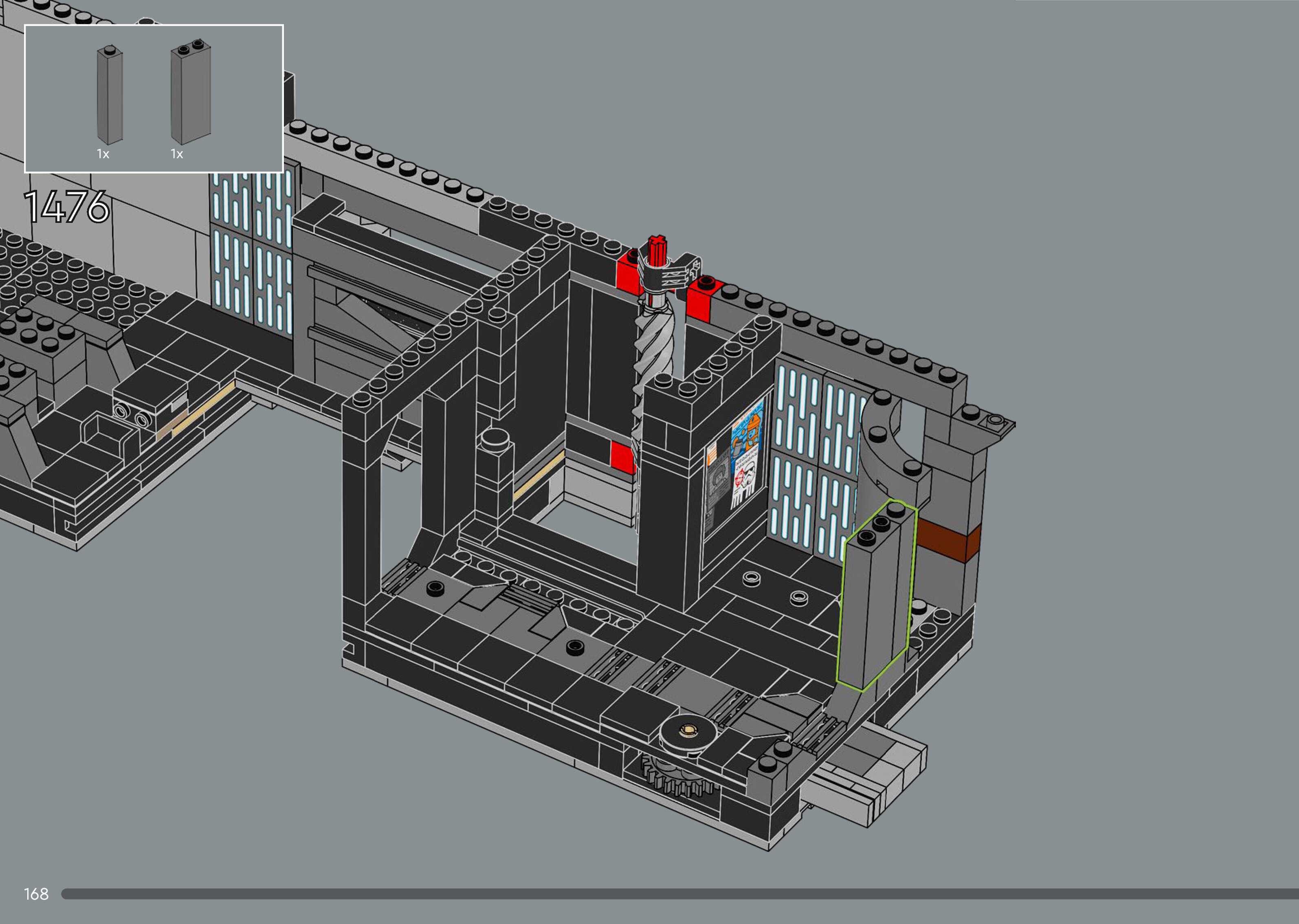Click the first "1x" quantity label
The height and width of the screenshot is (924, 1299).
pos(103,154)
